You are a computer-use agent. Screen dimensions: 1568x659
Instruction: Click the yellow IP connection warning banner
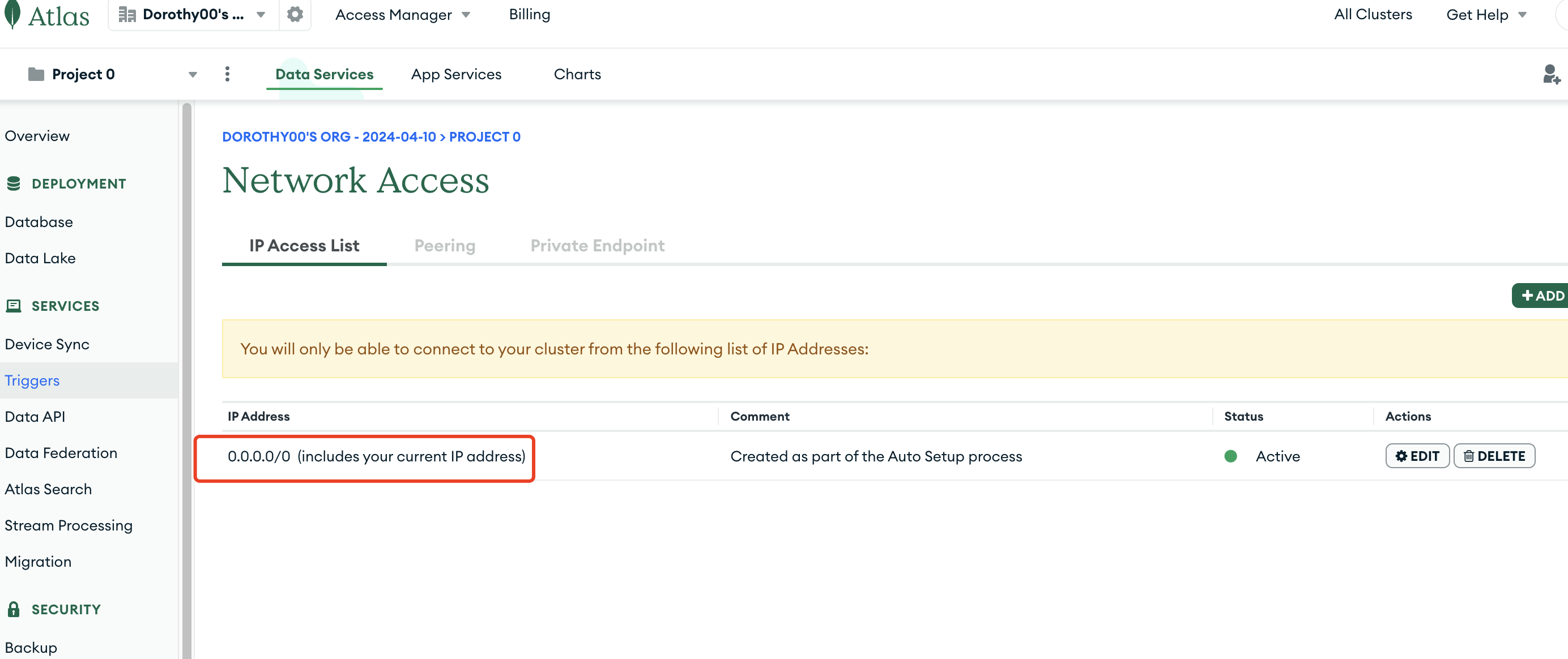click(895, 349)
